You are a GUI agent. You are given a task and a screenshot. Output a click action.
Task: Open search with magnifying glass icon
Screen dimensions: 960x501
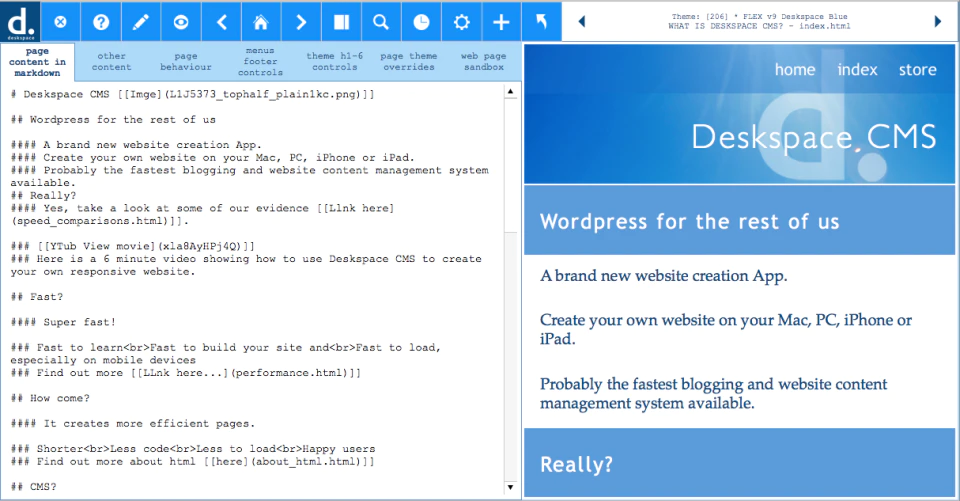[381, 22]
